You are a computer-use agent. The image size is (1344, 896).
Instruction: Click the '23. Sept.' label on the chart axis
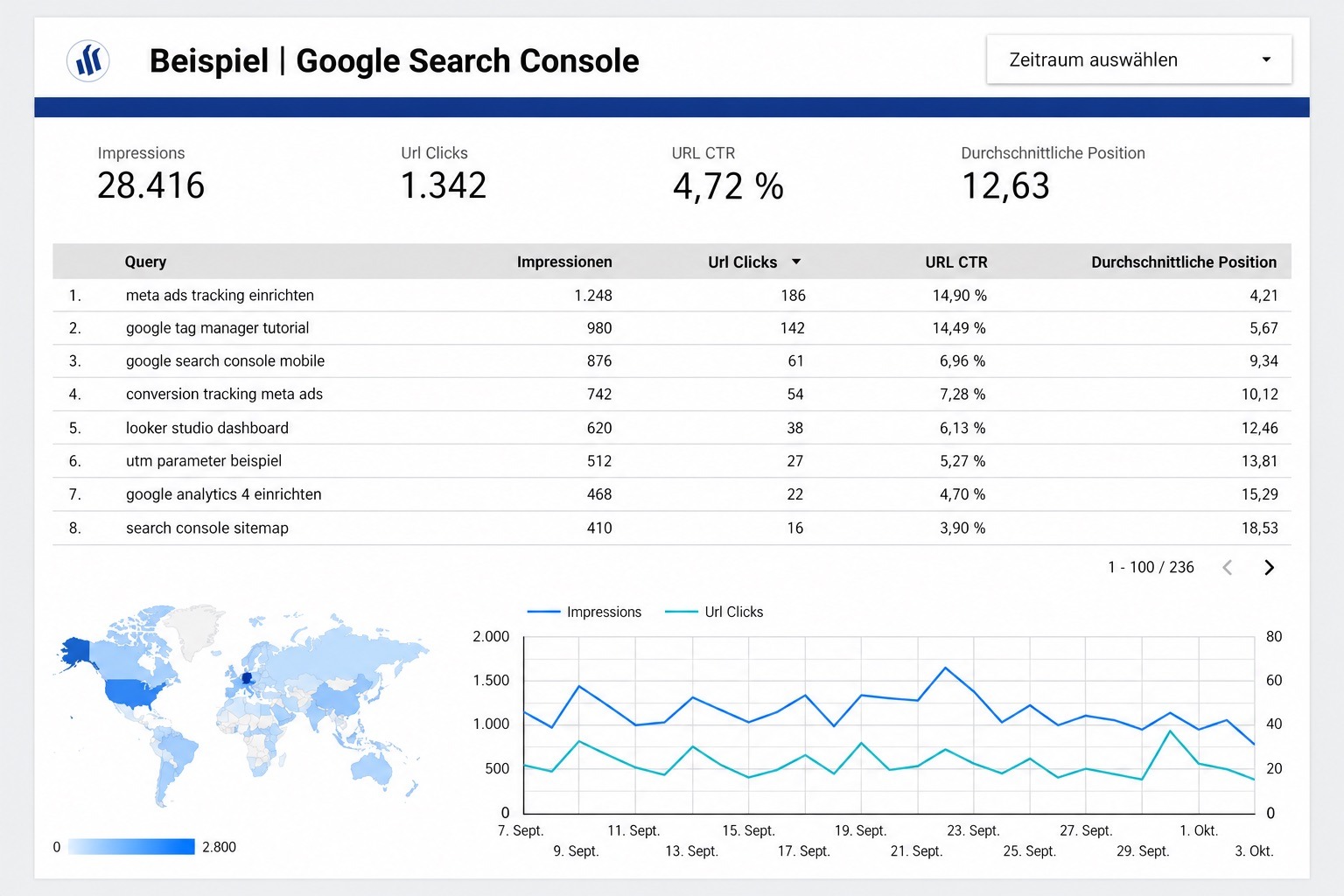tap(973, 830)
